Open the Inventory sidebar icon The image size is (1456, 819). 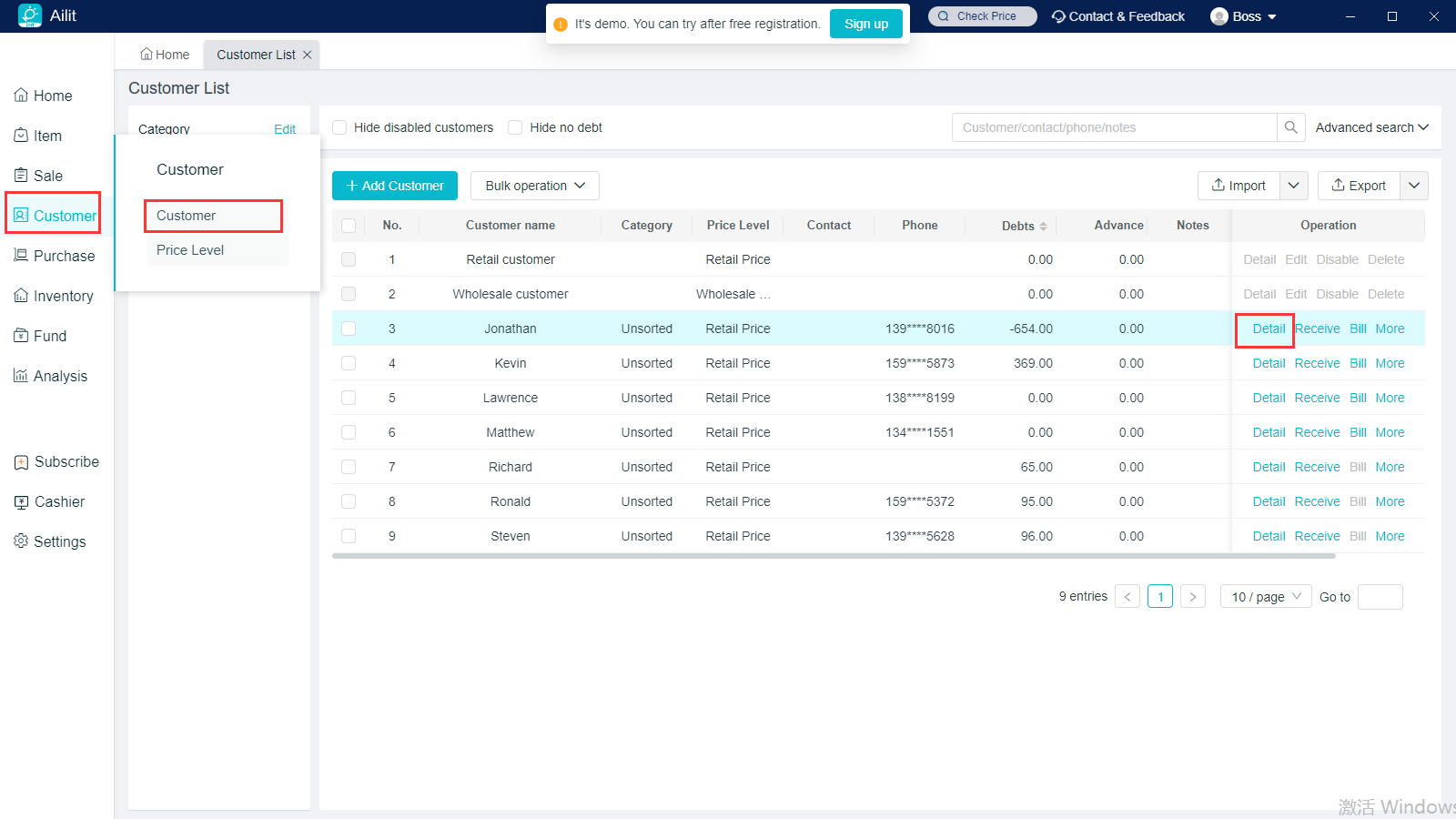pos(21,296)
